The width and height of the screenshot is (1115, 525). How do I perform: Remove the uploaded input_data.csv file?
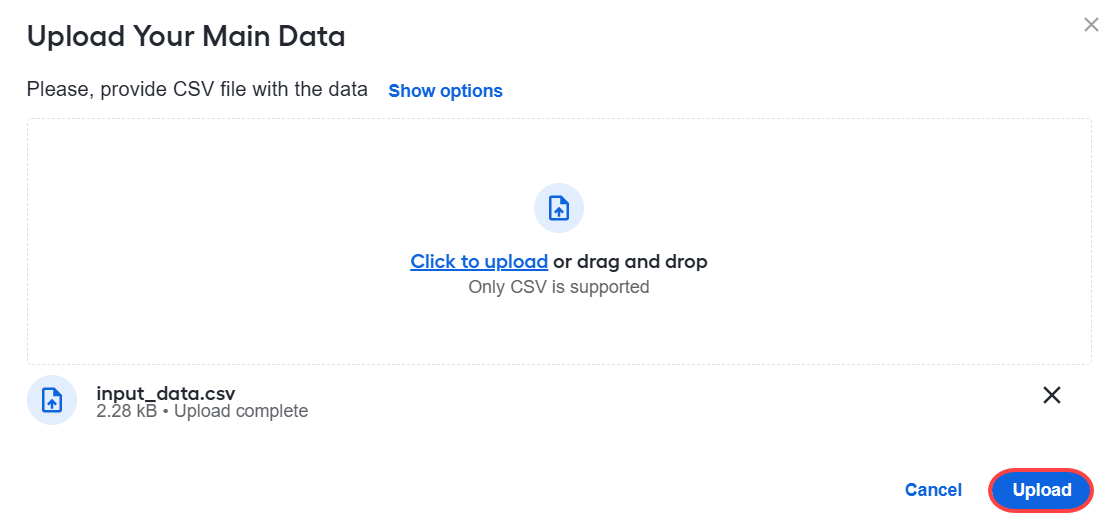1051,396
